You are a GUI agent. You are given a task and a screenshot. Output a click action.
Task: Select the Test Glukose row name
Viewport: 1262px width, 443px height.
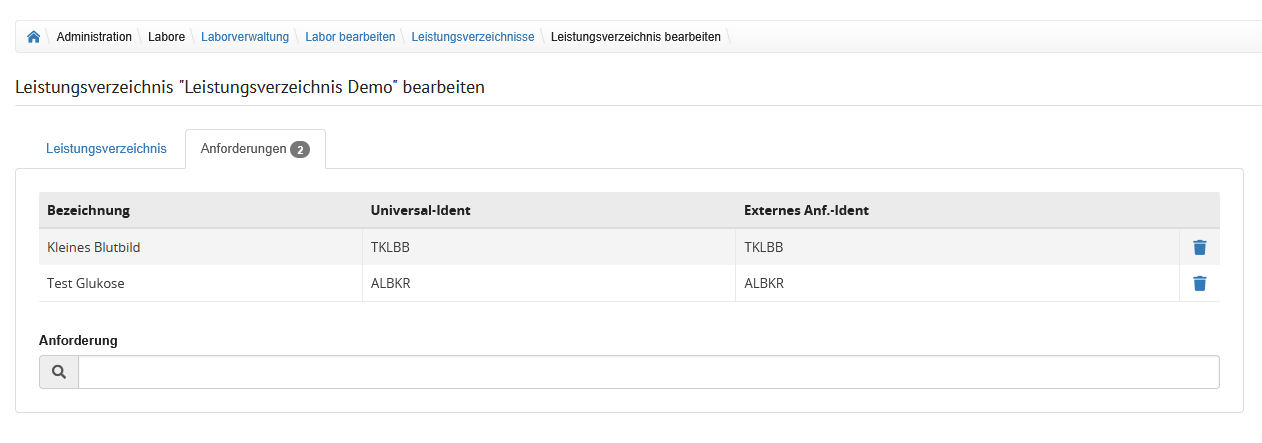coord(86,283)
